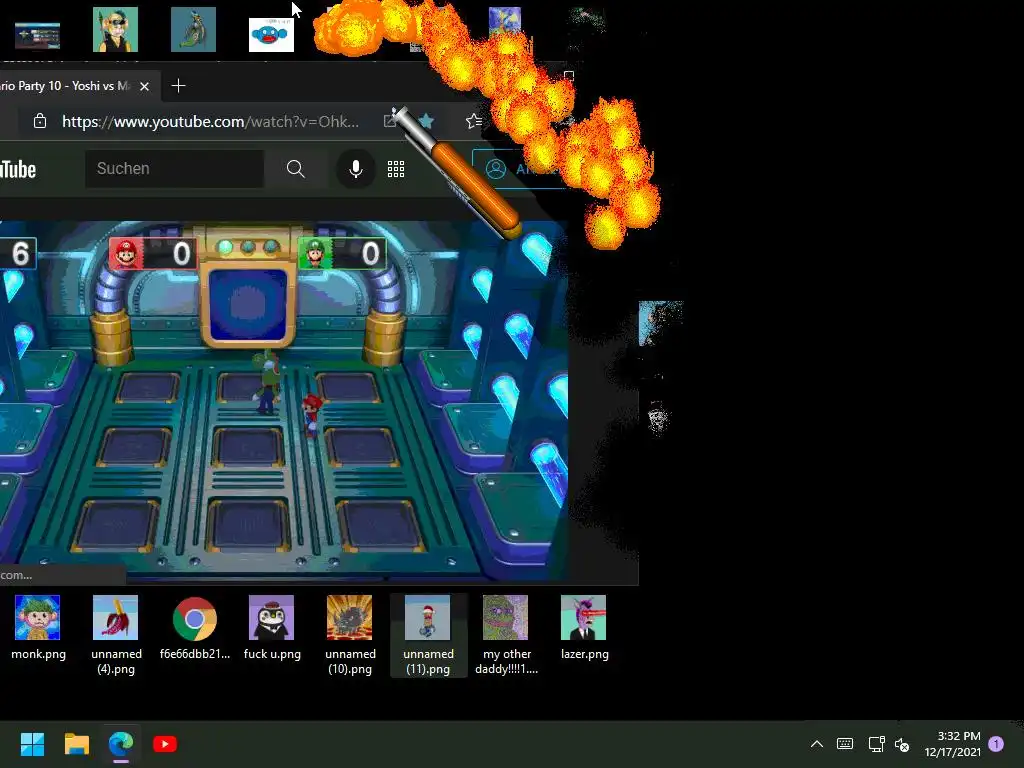The image size is (1024, 768).
Task: Select the penguin fuck u.png file
Action: pyautogui.click(x=272, y=628)
